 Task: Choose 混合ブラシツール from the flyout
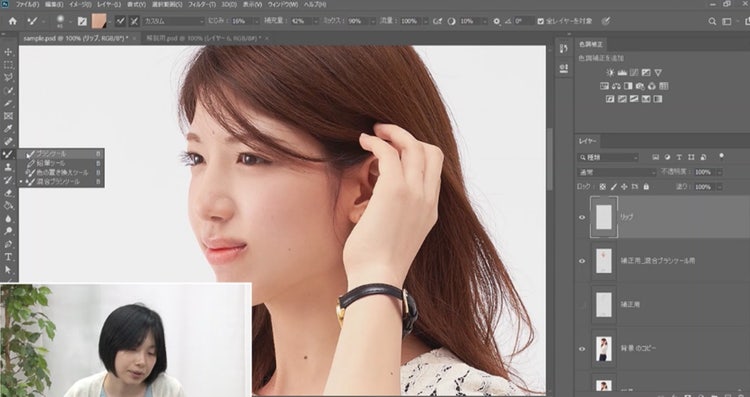[x=61, y=182]
